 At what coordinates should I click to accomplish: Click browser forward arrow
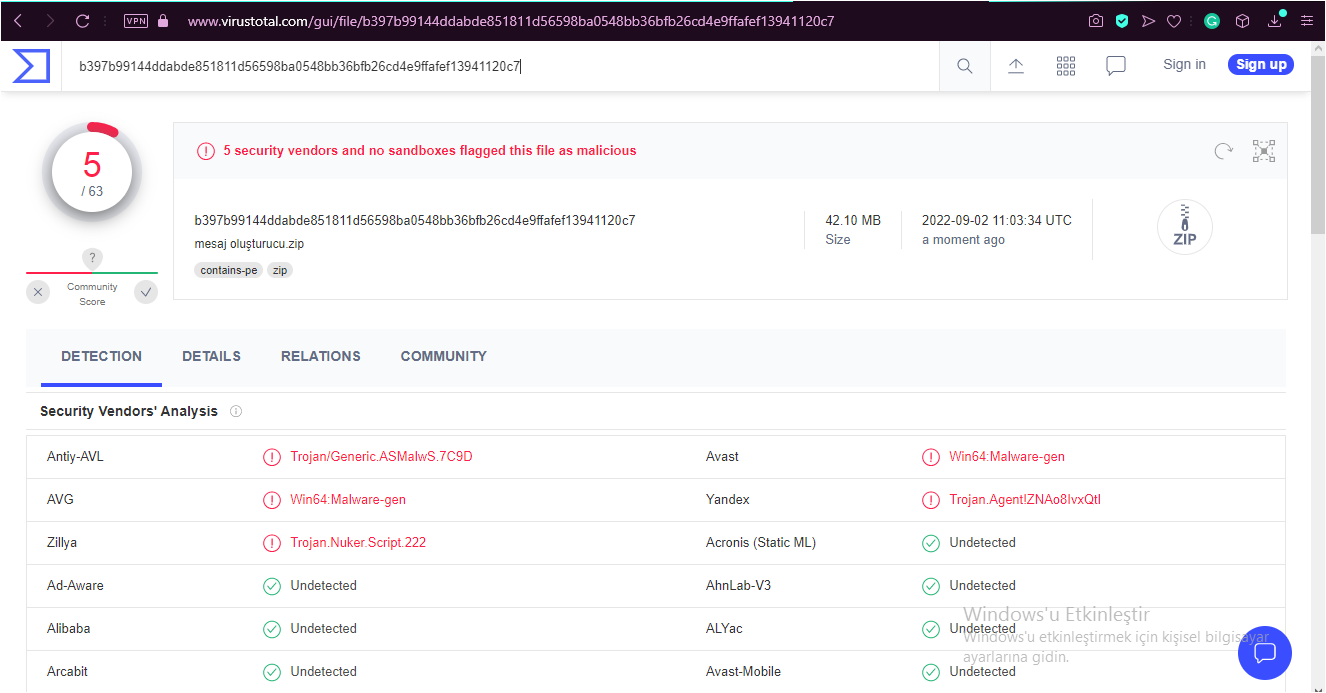[50, 20]
